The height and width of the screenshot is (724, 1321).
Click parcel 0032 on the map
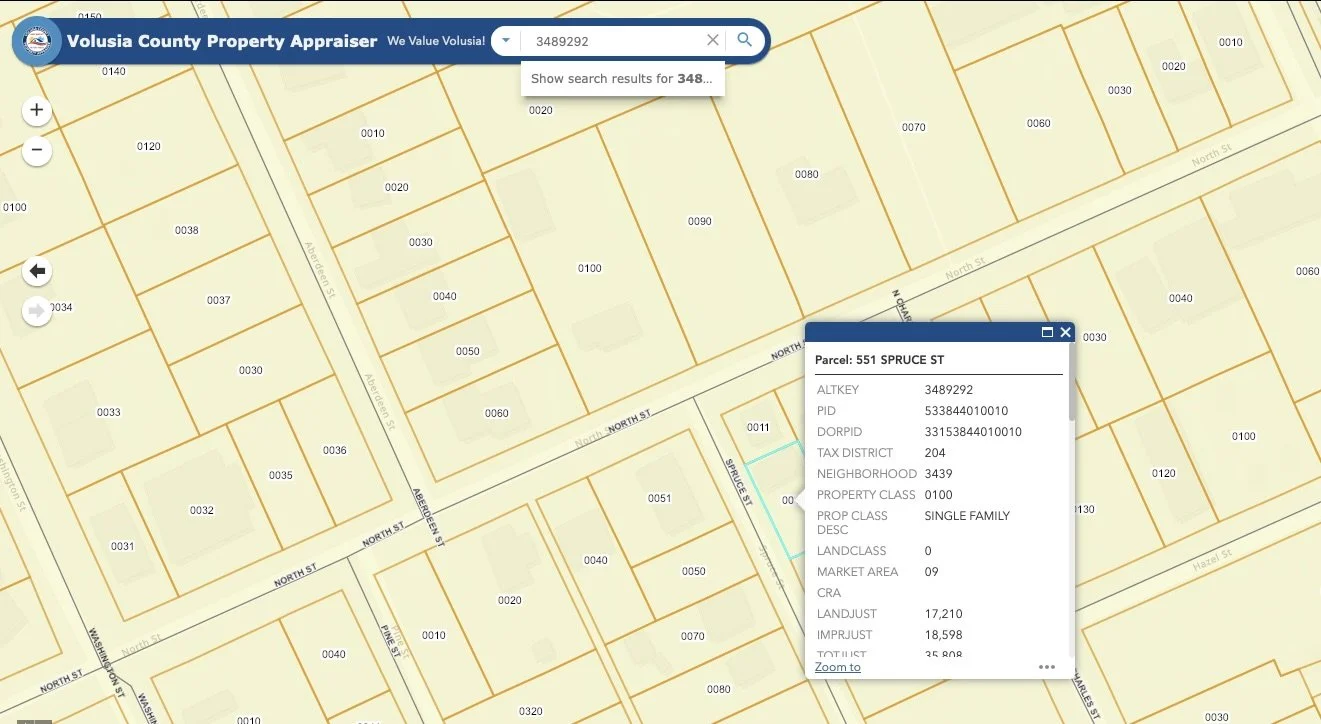(202, 510)
